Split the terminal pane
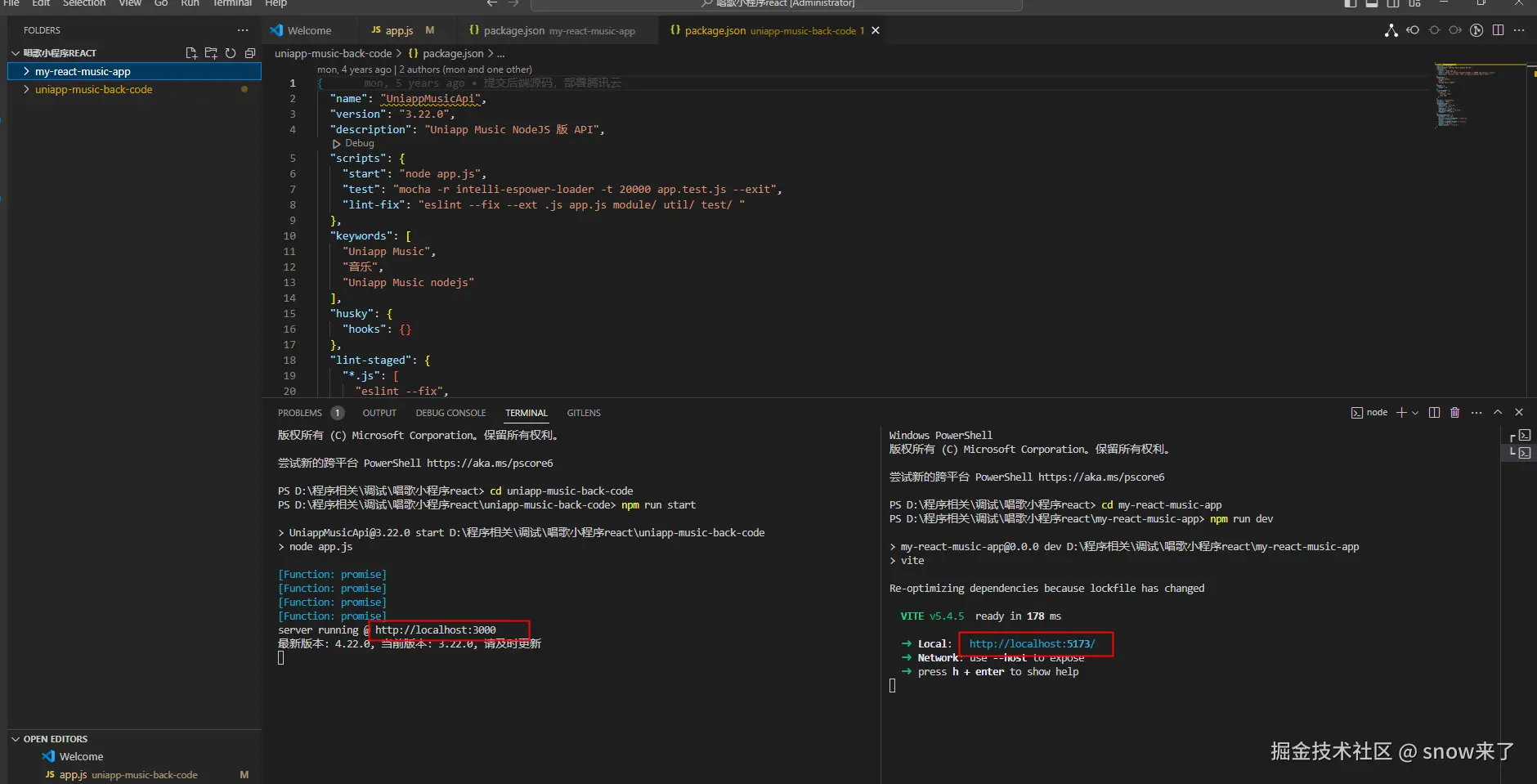Viewport: 1537px width, 784px height. click(1434, 413)
